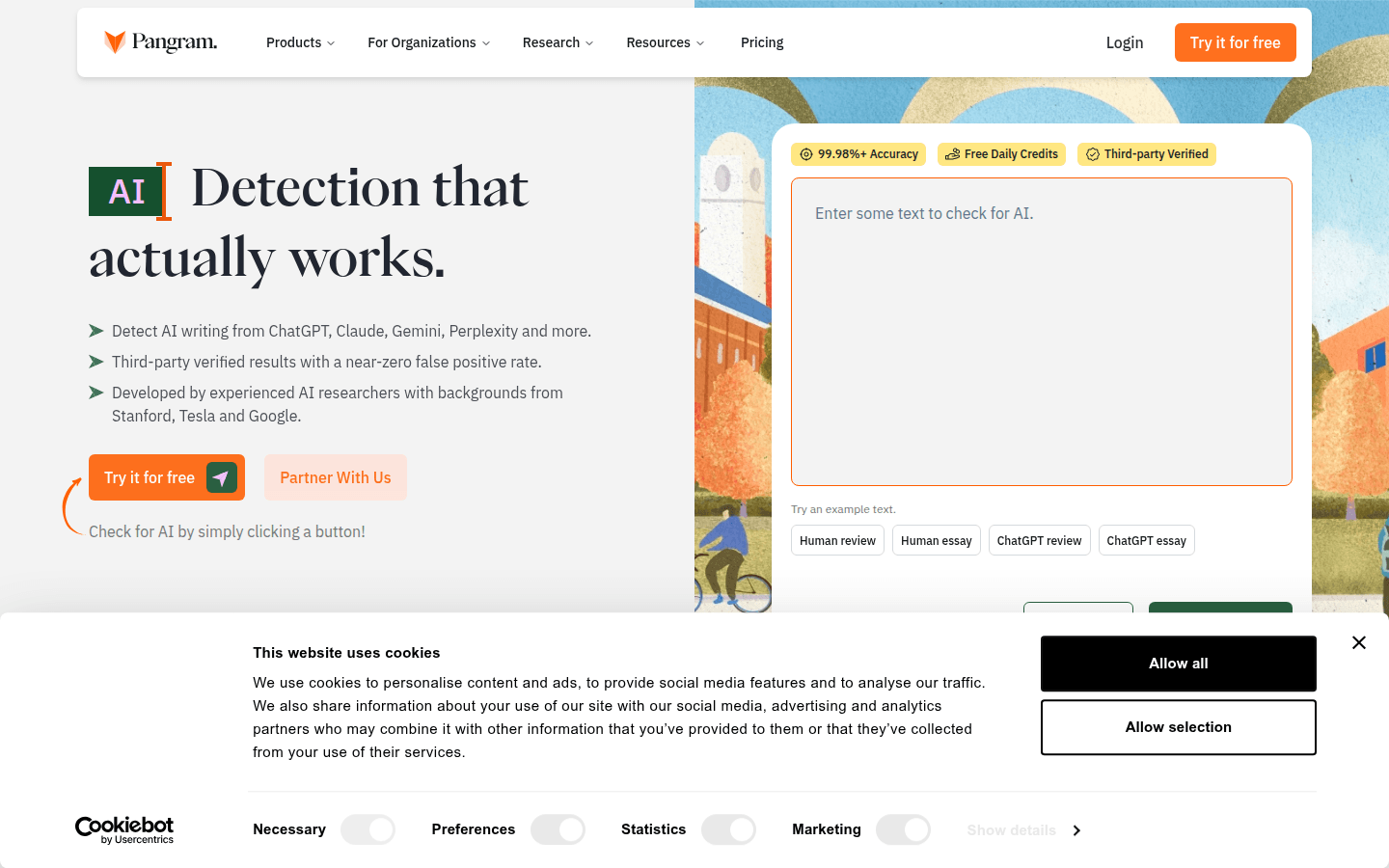Dismiss the cookie banner with the X
The height and width of the screenshot is (868, 1389).
point(1358,642)
